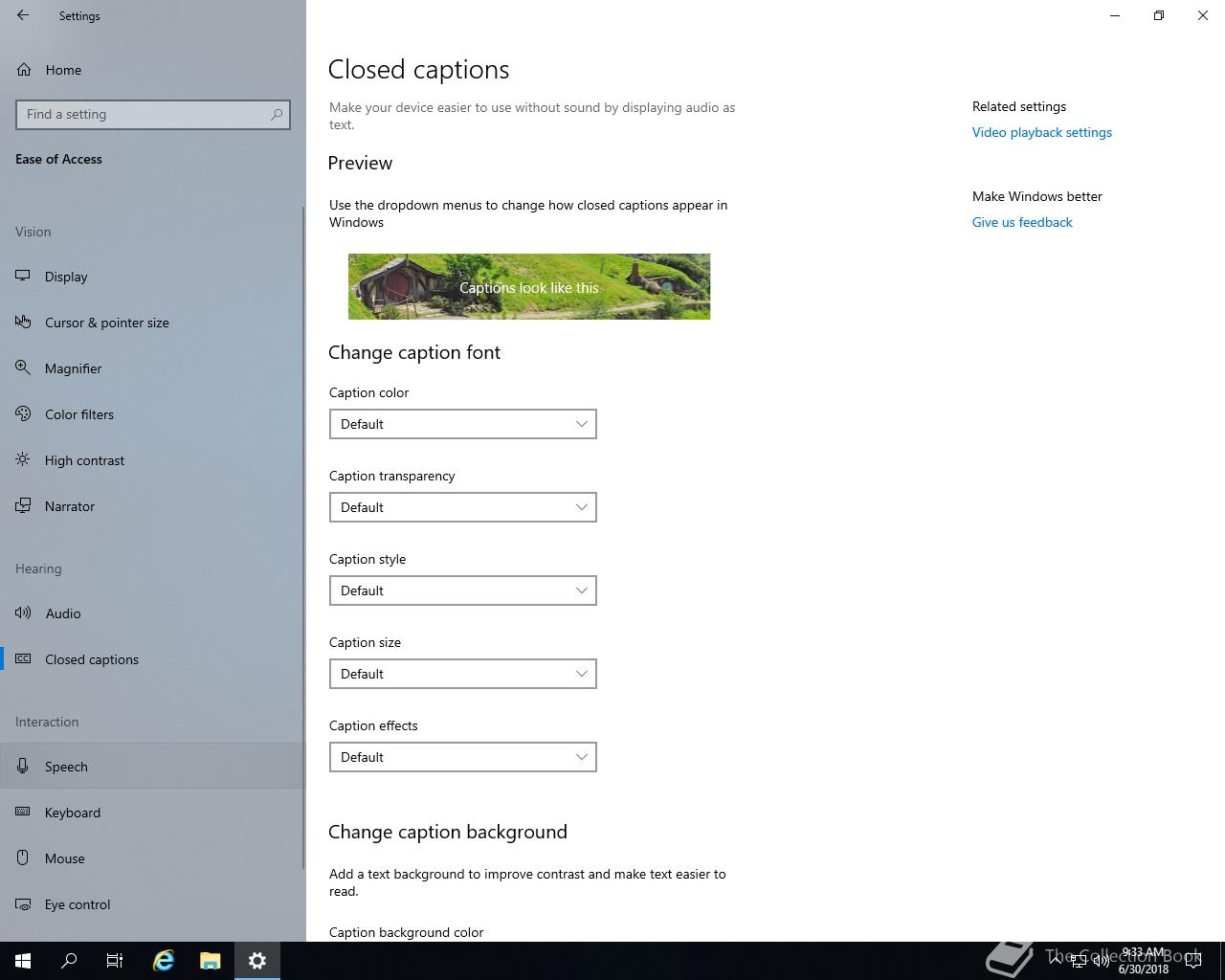The image size is (1225, 980).
Task: Click the High contrast sun icon
Action: [x=23, y=460]
